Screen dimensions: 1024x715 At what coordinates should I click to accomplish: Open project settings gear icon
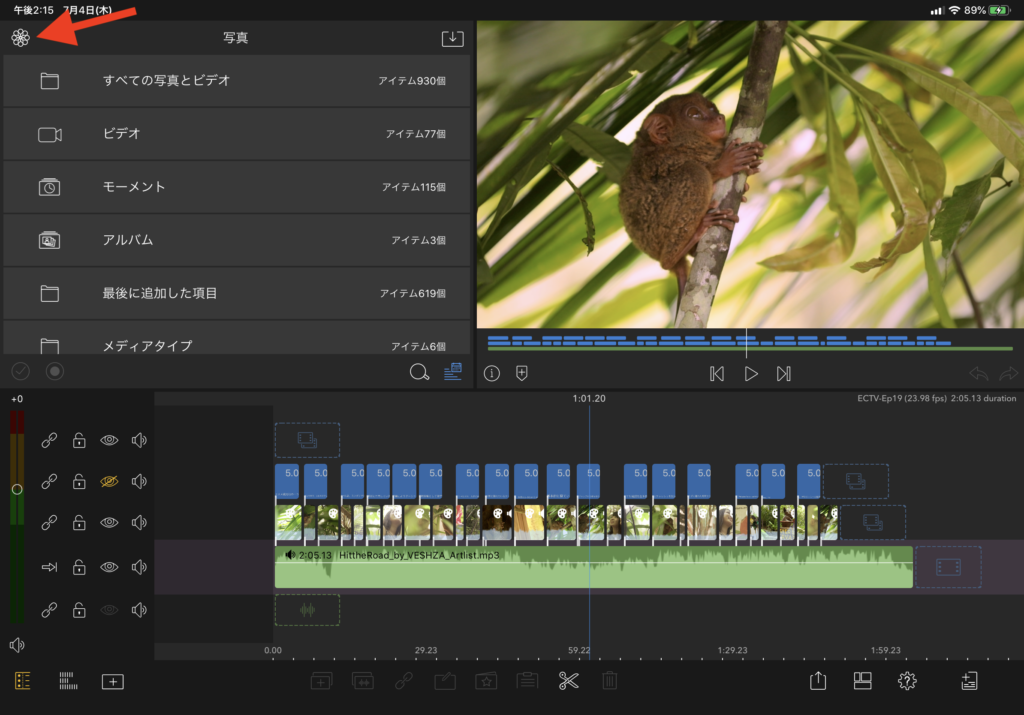coord(907,681)
